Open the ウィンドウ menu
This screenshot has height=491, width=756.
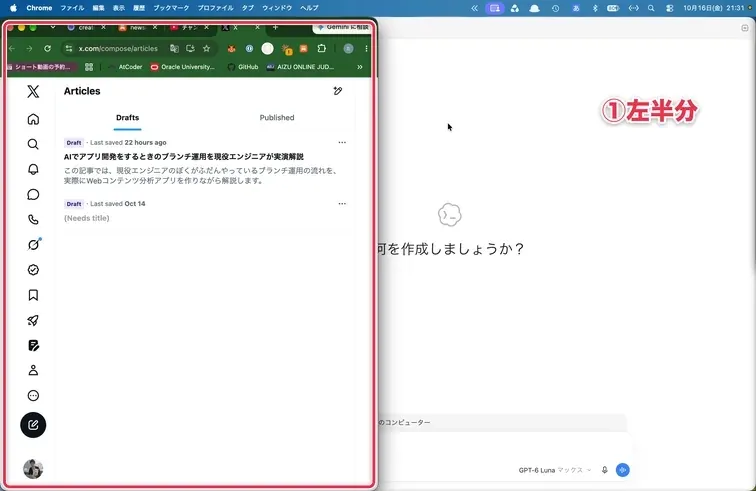pos(277,8)
